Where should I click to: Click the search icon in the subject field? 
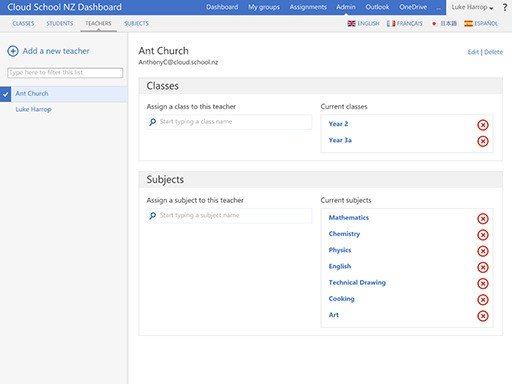pos(152,216)
